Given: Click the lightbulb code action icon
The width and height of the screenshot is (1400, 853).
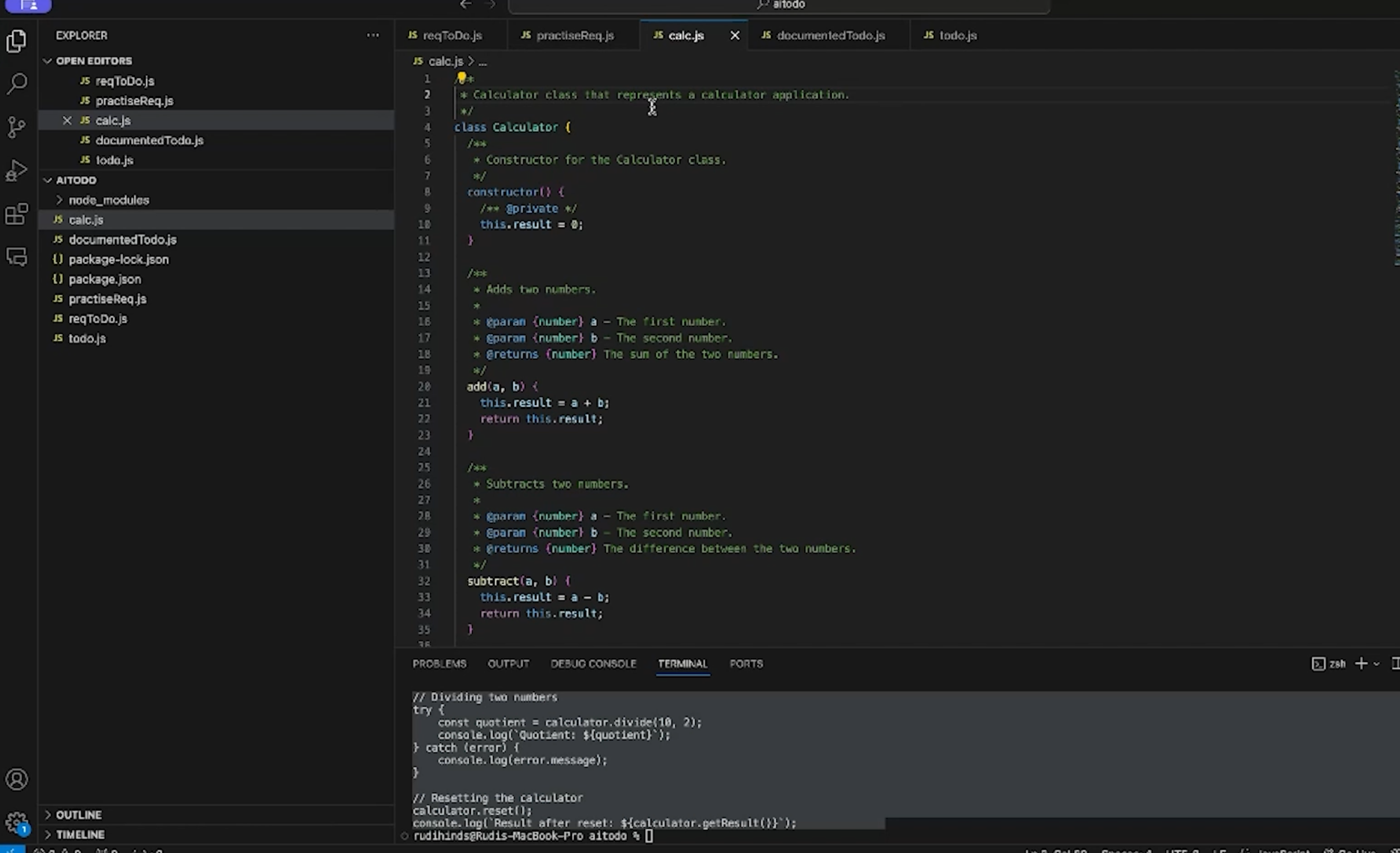Looking at the screenshot, I should pyautogui.click(x=461, y=77).
